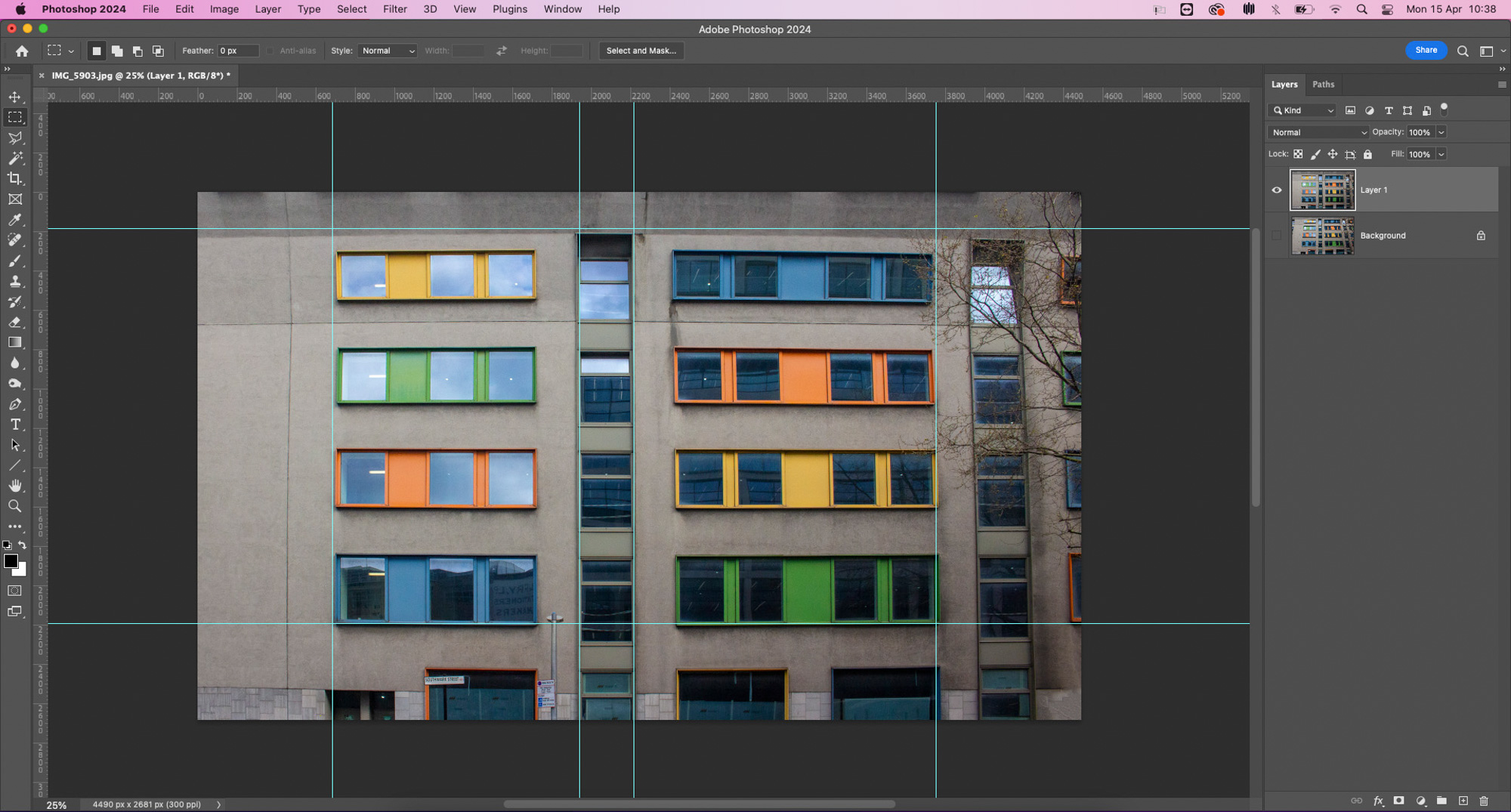The image size is (1511, 812).
Task: Click the Select and Mask button
Action: [x=641, y=51]
